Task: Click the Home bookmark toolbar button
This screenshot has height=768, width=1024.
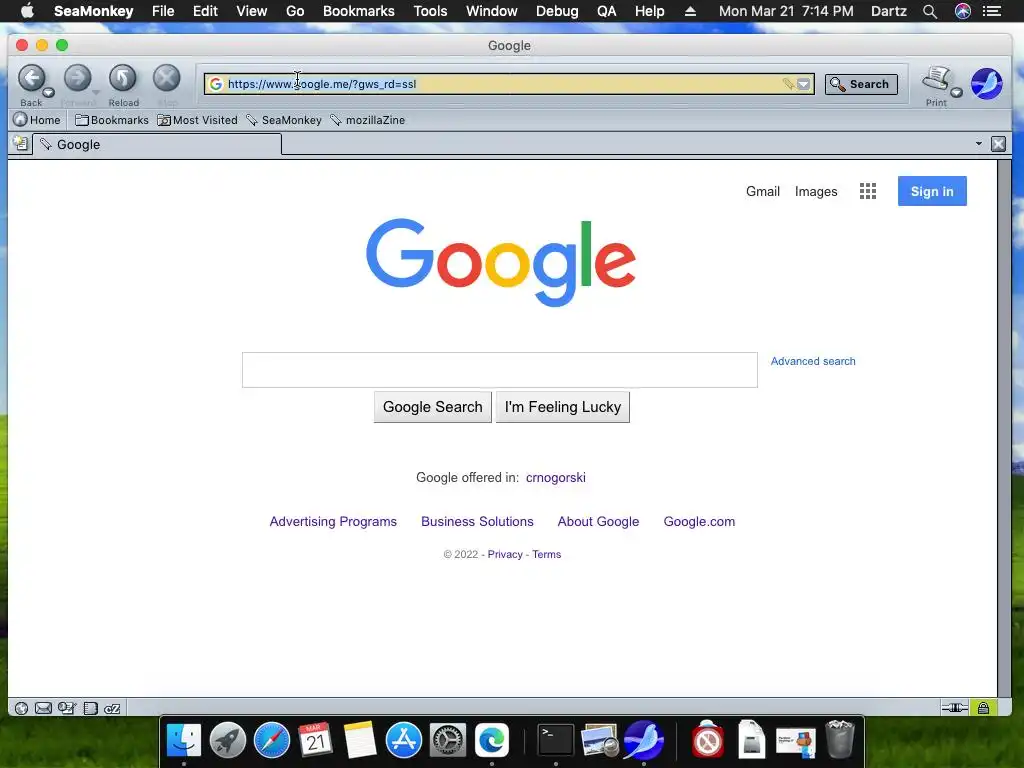Action: click(37, 120)
